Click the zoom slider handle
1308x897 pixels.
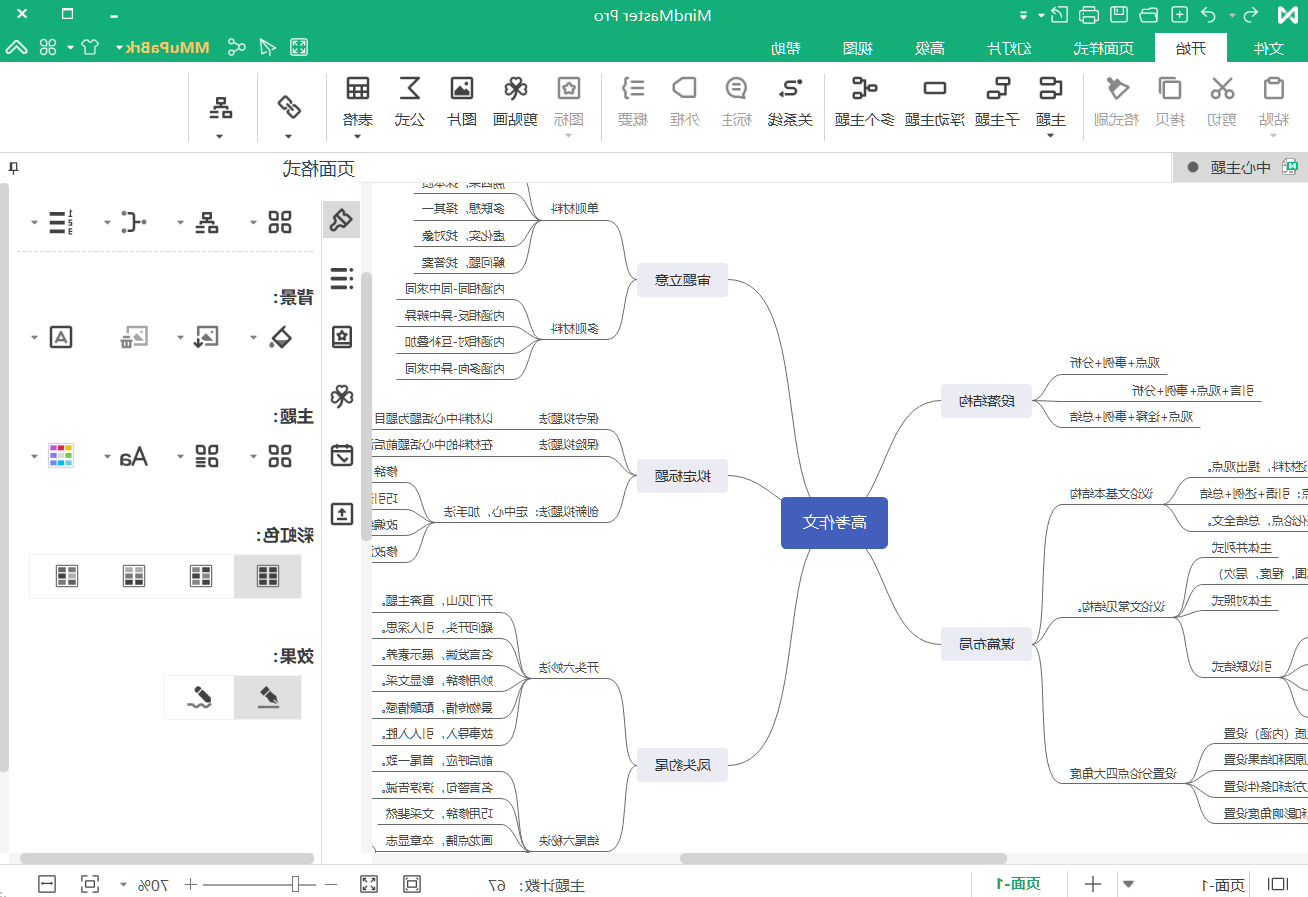296,884
